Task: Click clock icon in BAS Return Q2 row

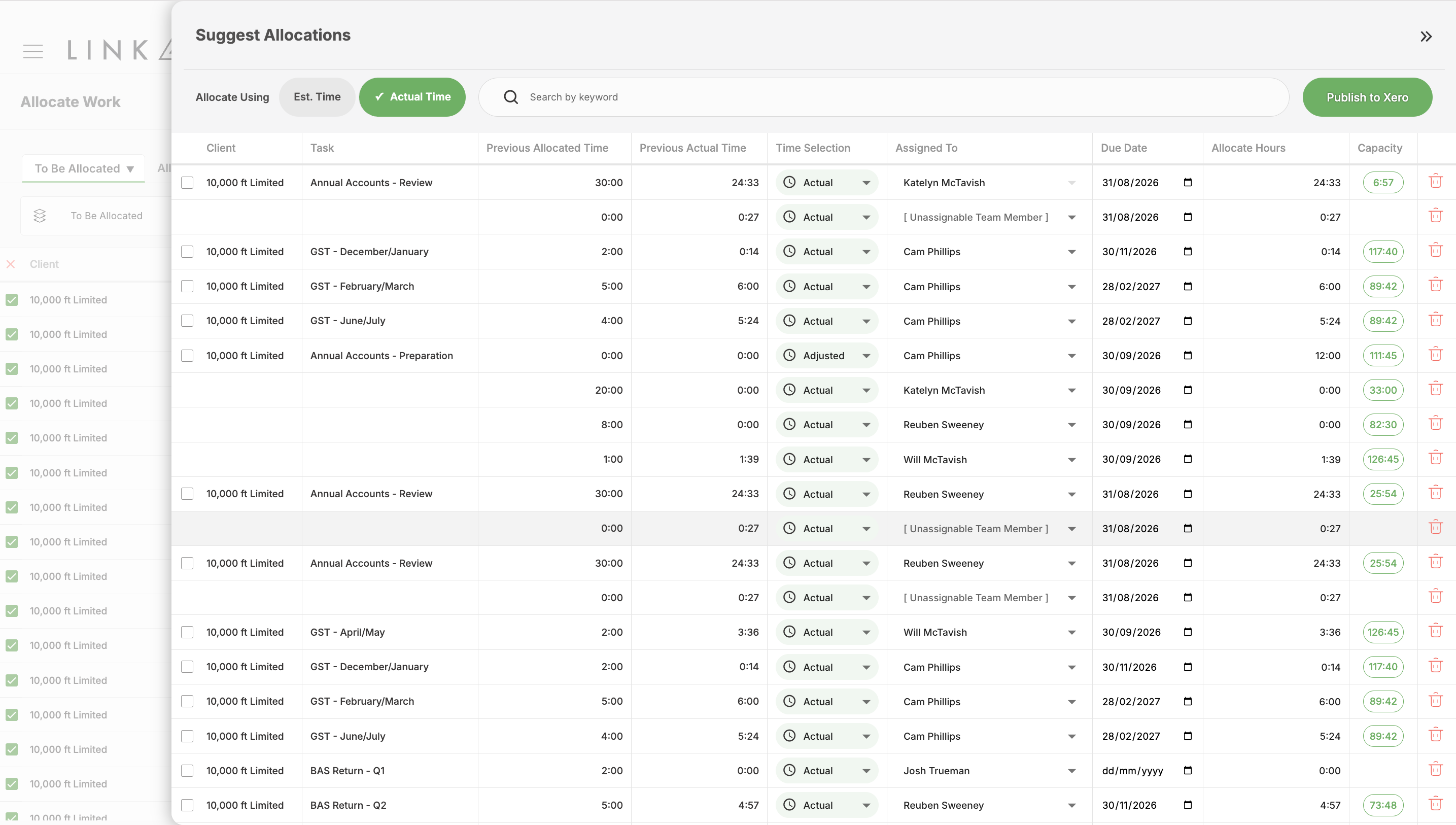Action: pyautogui.click(x=789, y=805)
